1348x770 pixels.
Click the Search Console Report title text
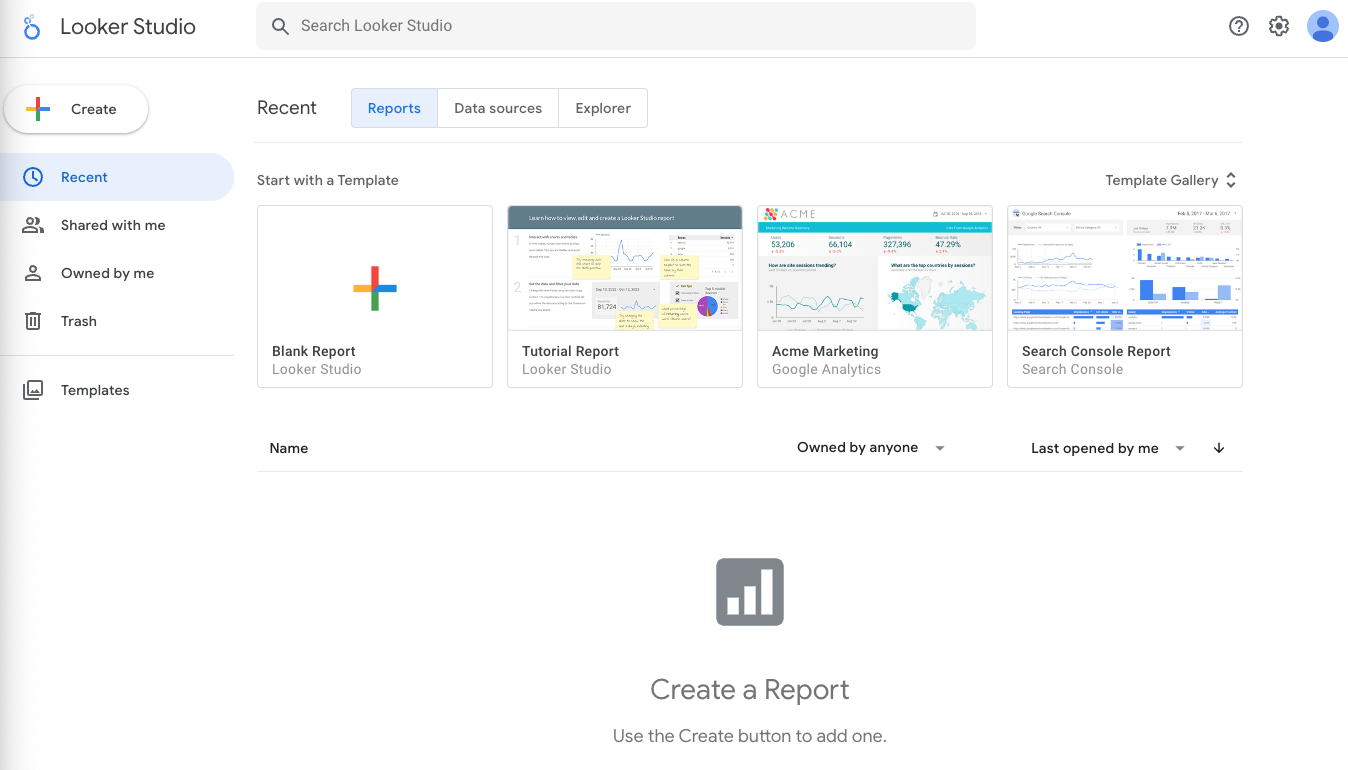[x=1096, y=351]
